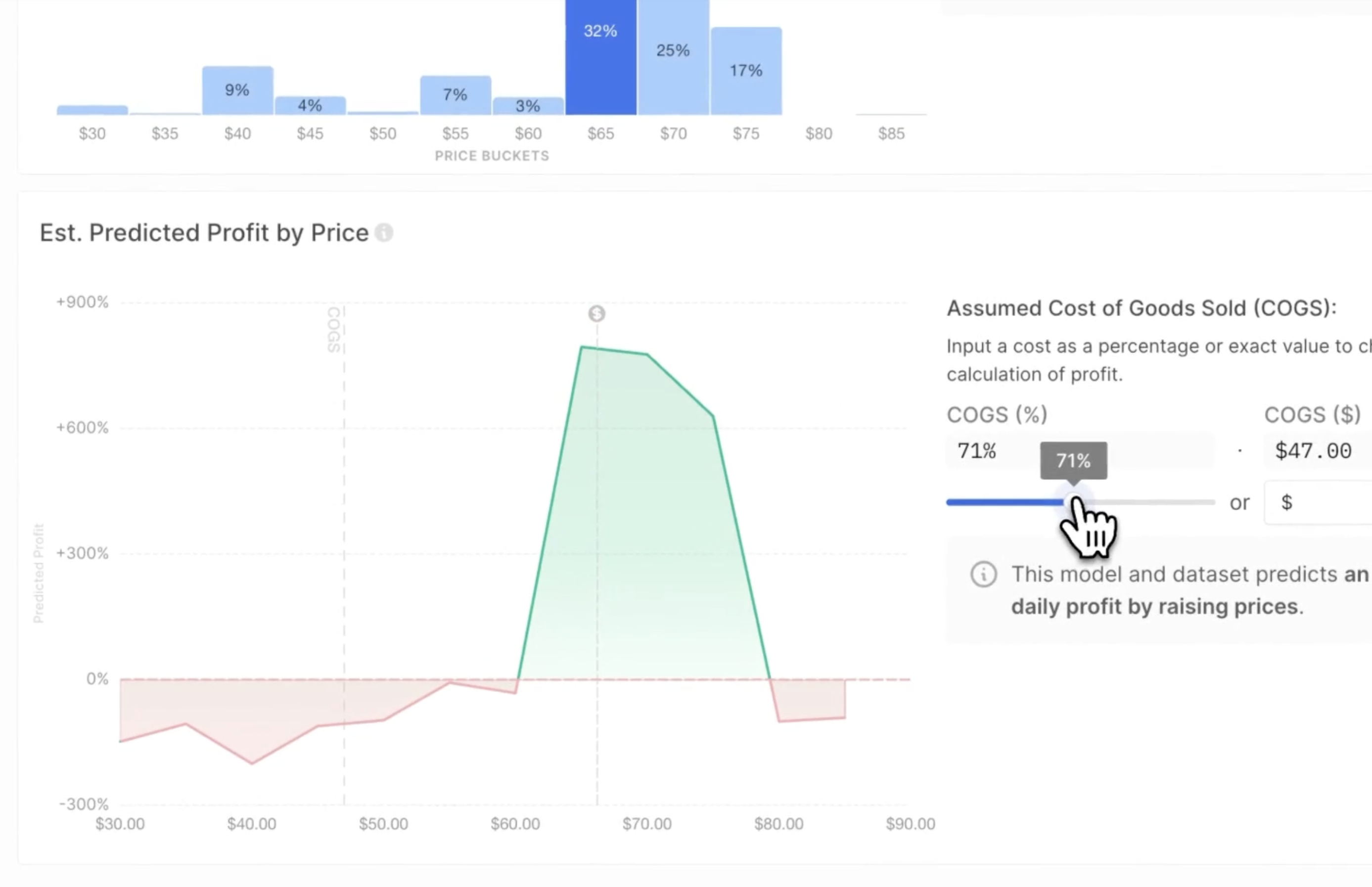1372x887 pixels.
Task: Click the info icon in the prediction note
Action: pyautogui.click(x=983, y=575)
